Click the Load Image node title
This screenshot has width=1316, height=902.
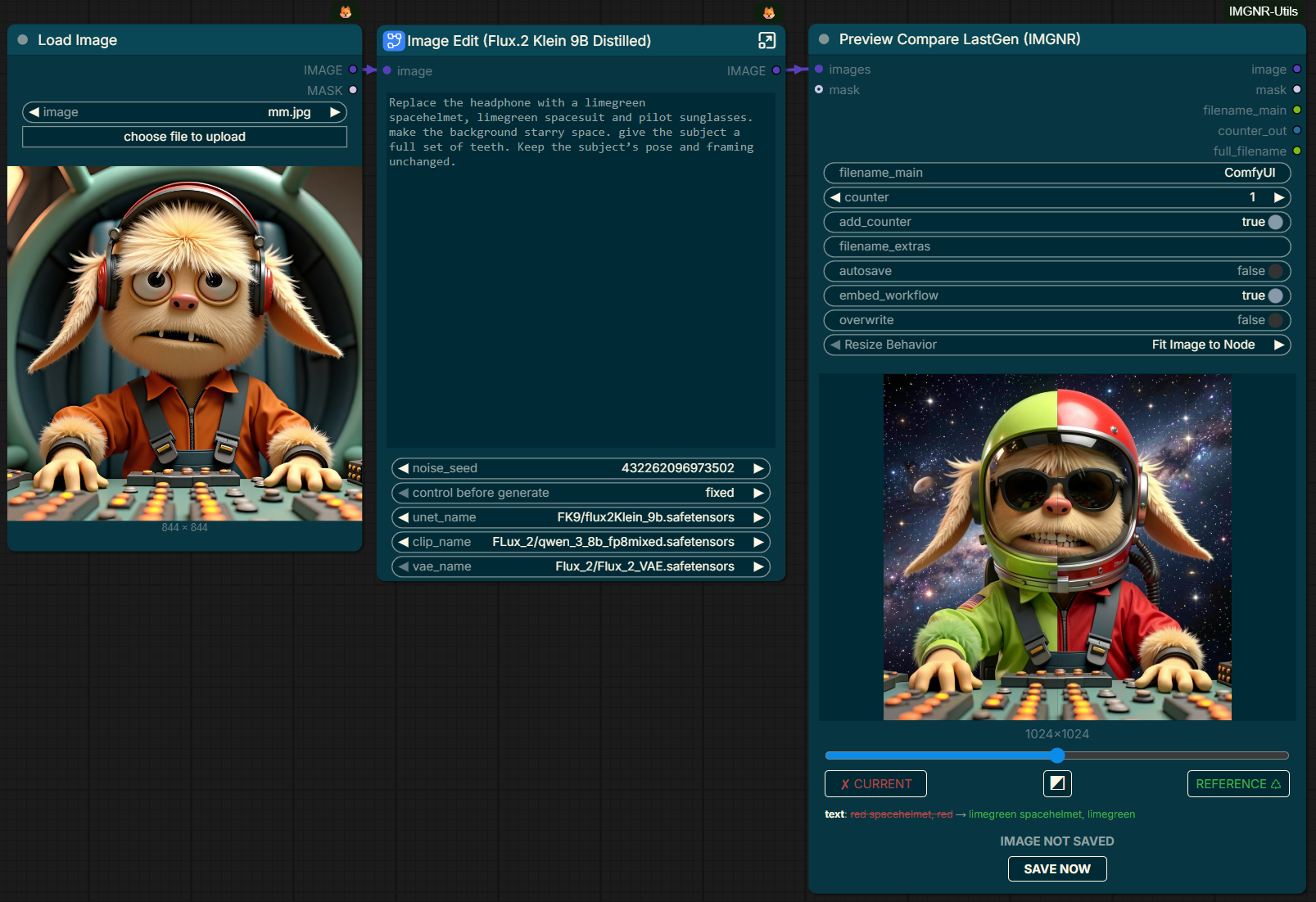78,40
